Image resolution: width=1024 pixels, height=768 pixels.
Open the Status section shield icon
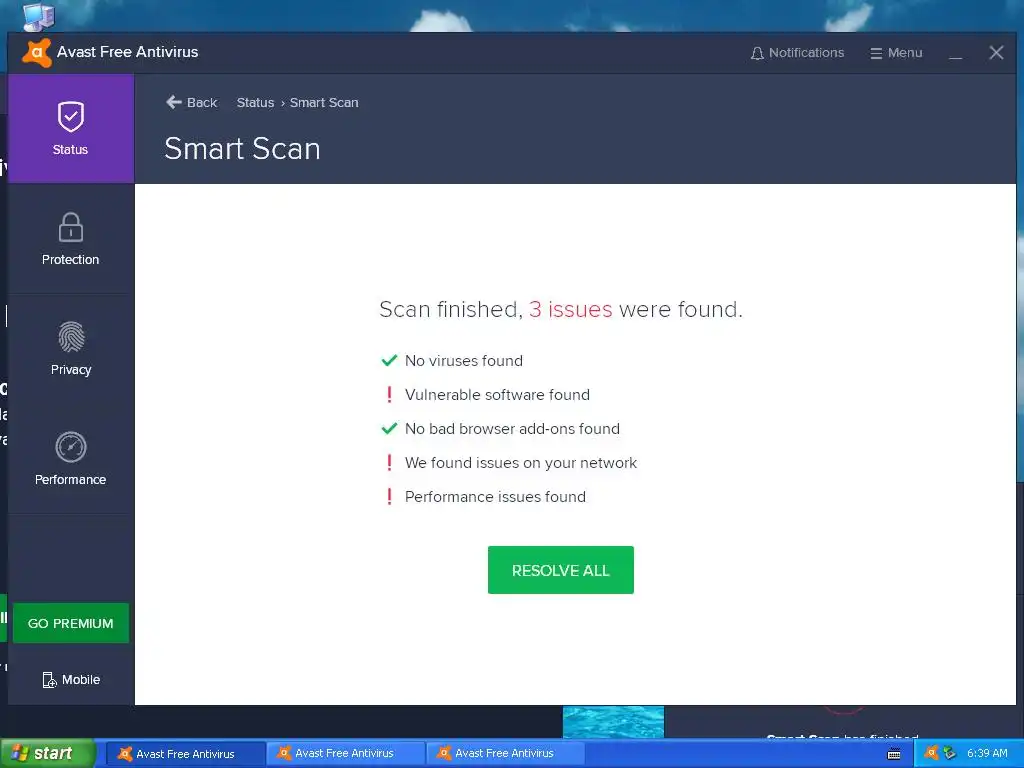point(71,116)
